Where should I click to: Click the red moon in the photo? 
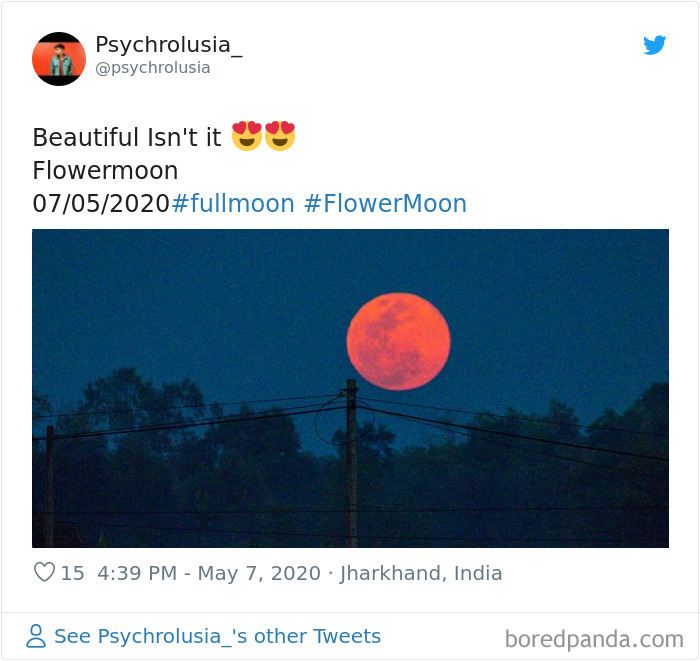(398, 341)
